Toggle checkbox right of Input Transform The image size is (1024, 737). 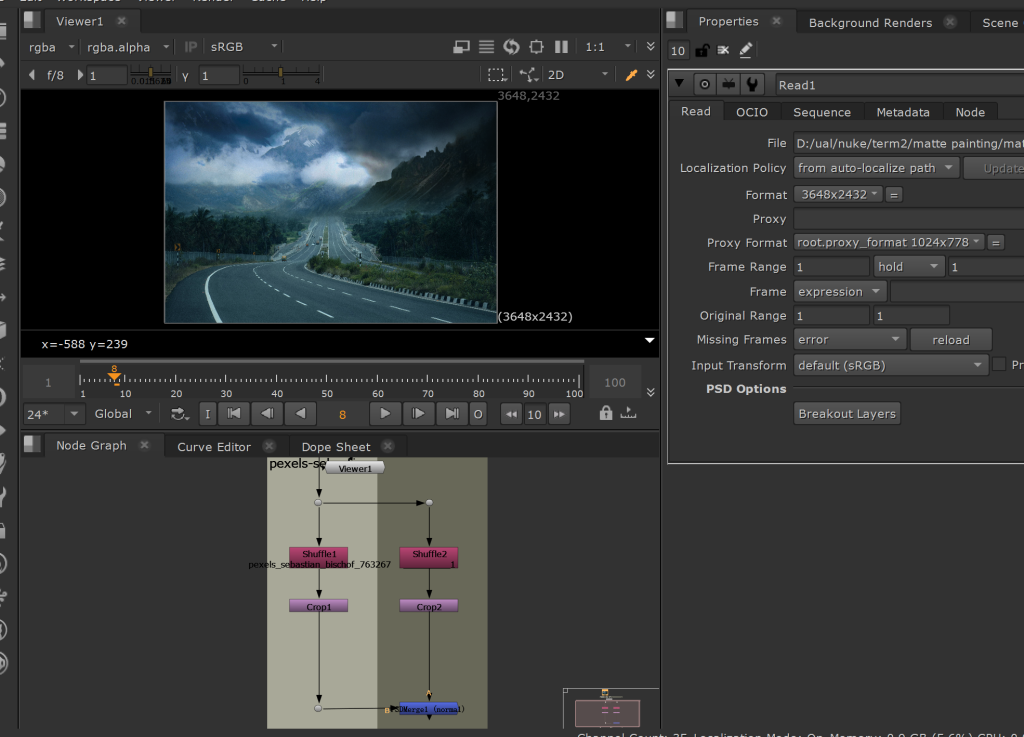[x=999, y=365]
